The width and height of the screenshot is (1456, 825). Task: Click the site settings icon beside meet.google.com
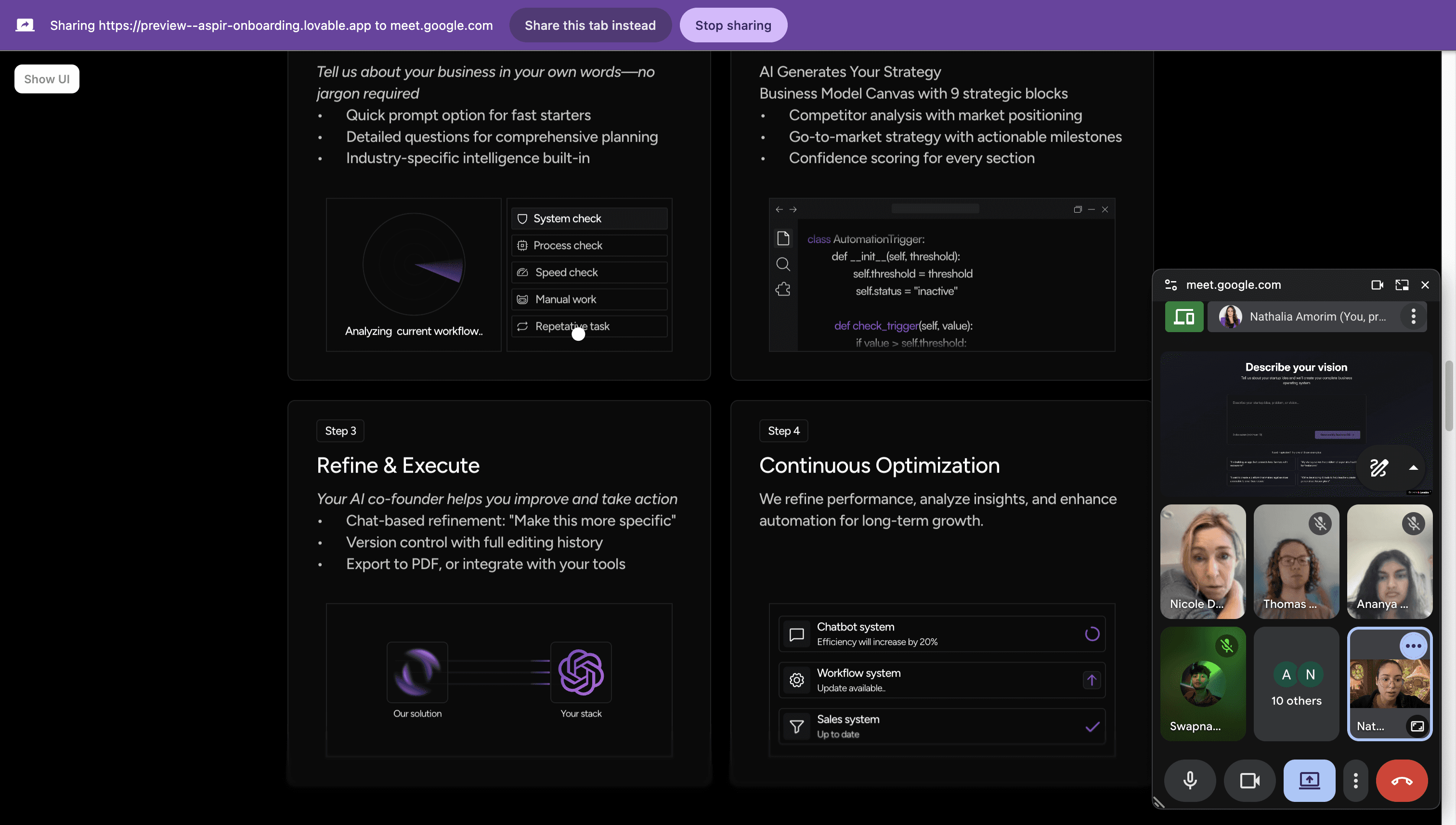pos(1170,284)
